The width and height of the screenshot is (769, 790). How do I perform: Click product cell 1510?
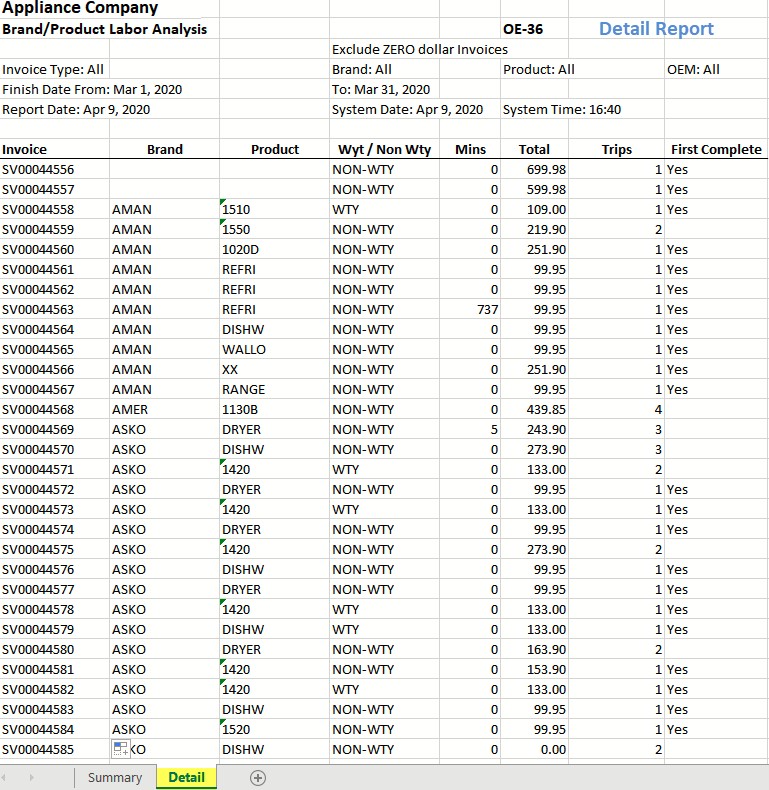click(x=275, y=209)
